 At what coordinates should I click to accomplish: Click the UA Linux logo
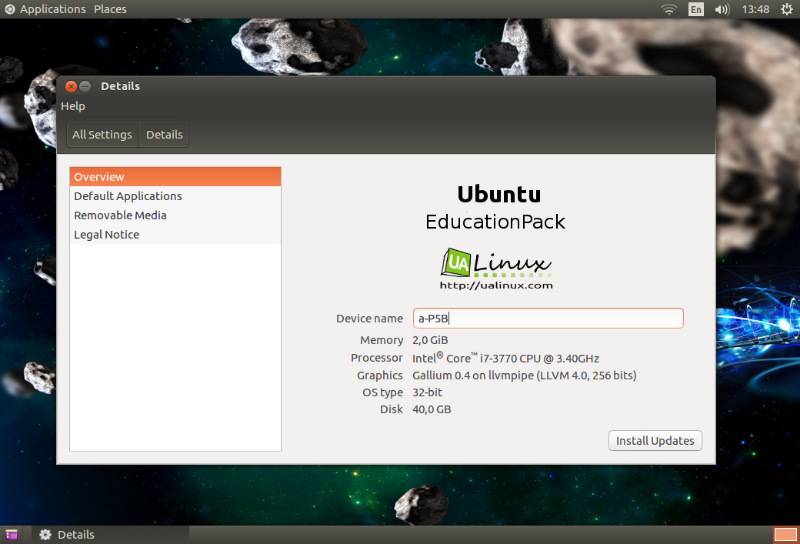[x=496, y=263]
